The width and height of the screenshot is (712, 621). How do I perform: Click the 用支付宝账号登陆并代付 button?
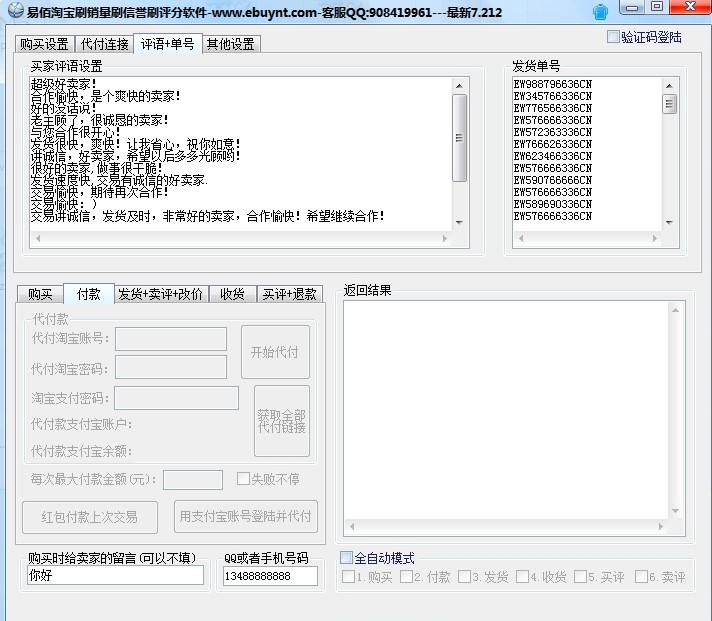[246, 517]
